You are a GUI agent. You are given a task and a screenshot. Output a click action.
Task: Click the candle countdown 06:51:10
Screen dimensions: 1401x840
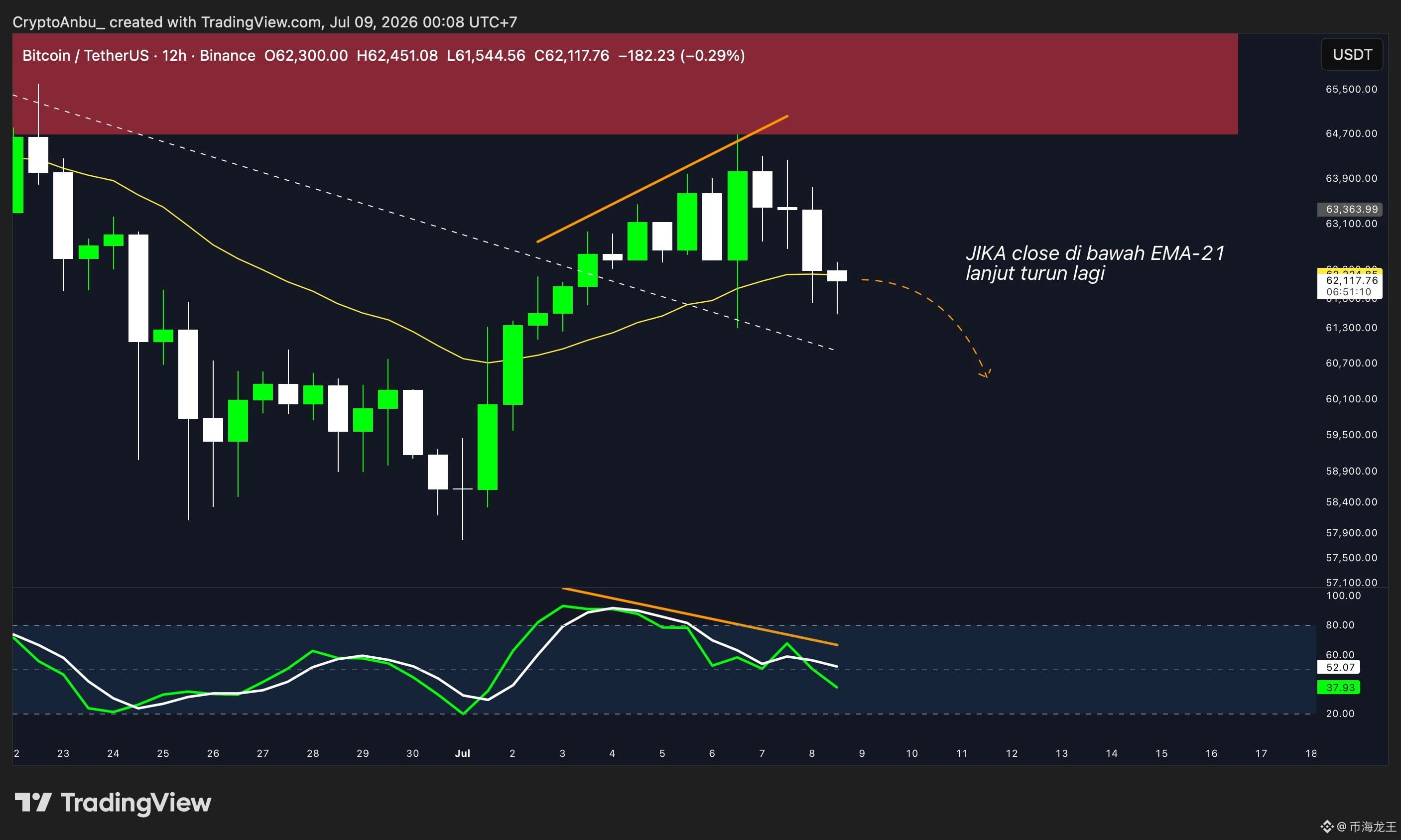tap(1349, 292)
